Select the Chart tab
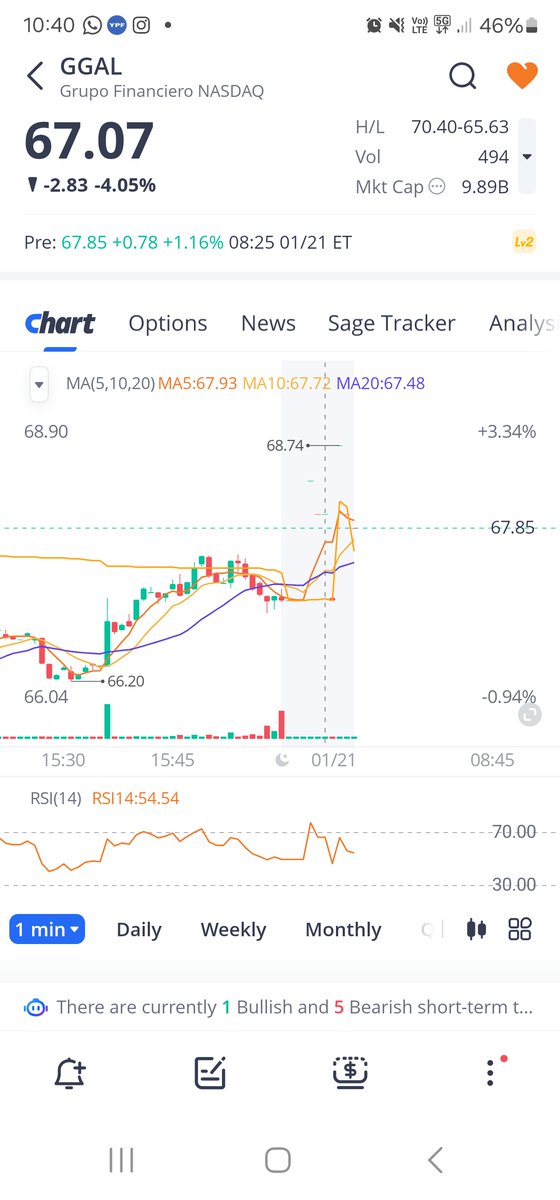Viewport: 560px width, 1200px height. tap(60, 323)
